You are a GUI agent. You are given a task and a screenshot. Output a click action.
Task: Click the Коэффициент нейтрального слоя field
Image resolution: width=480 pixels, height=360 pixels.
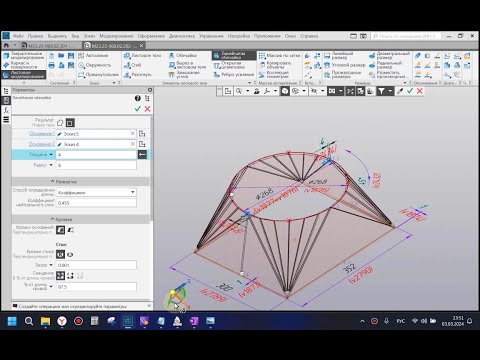pos(96,203)
